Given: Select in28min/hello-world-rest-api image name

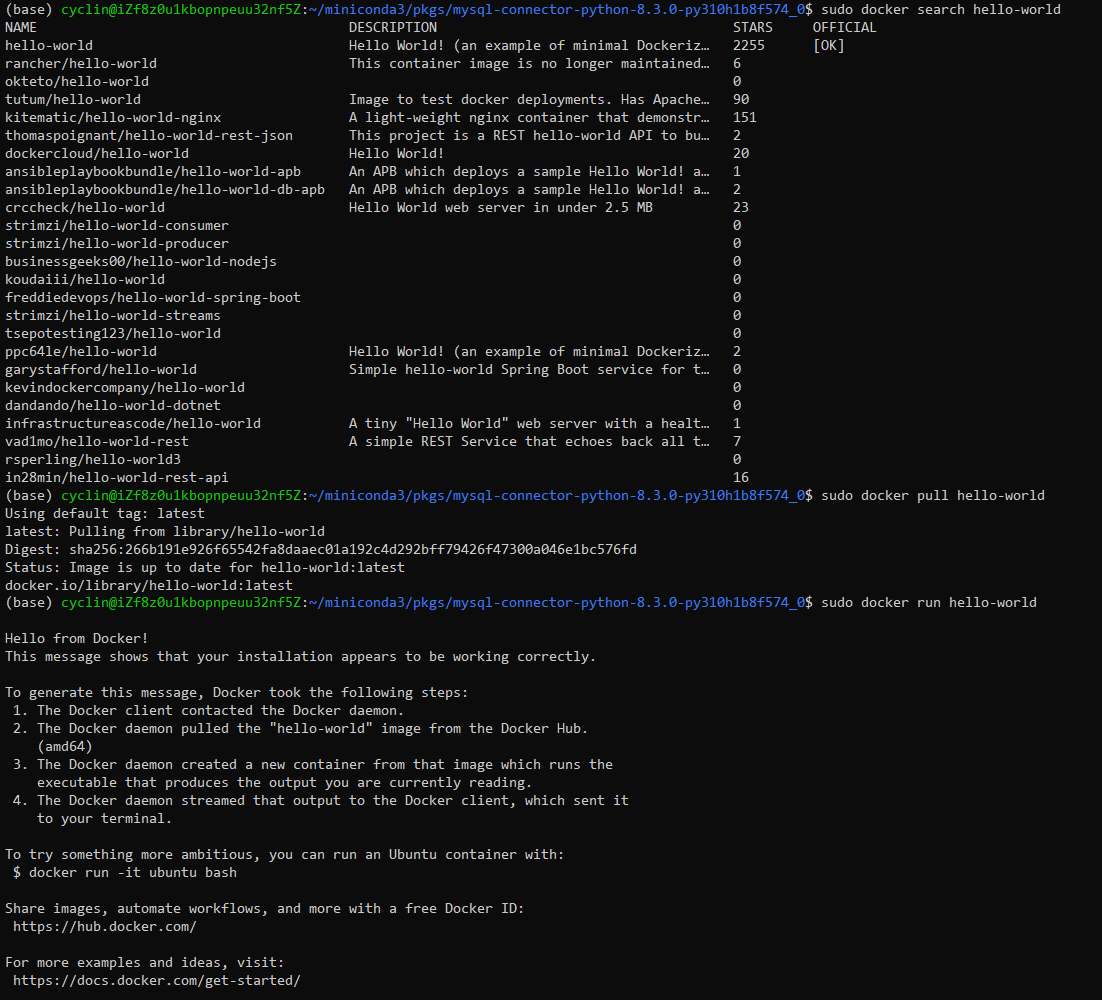Looking at the screenshot, I should [x=117, y=477].
